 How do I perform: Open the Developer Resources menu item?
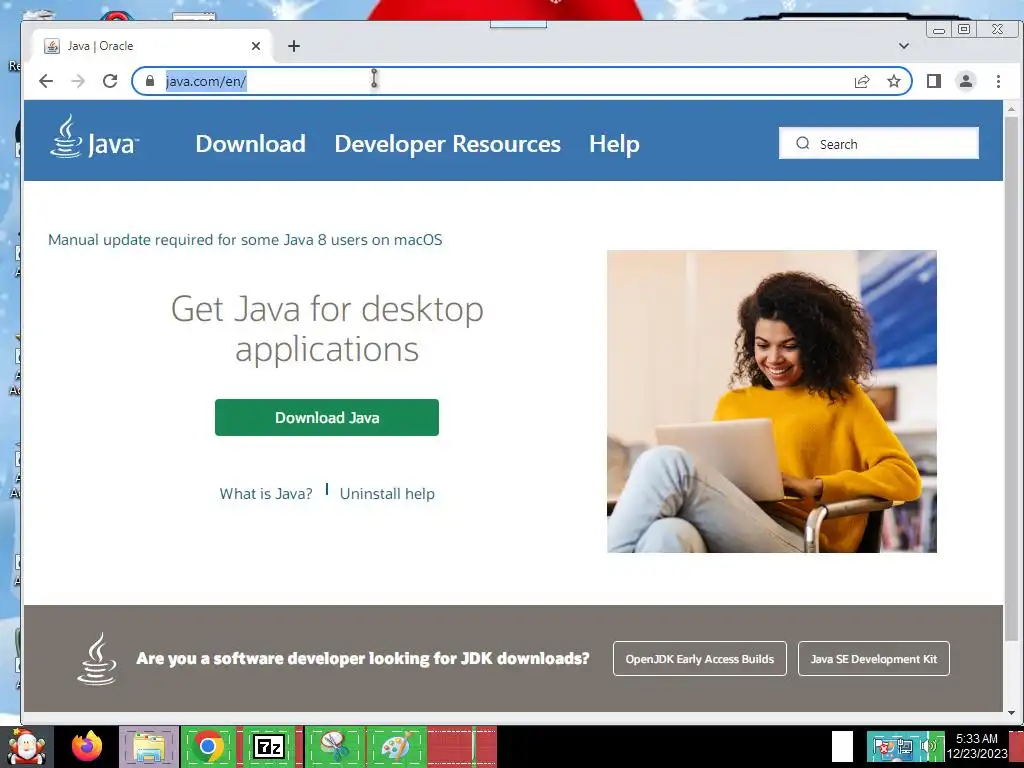coord(447,144)
